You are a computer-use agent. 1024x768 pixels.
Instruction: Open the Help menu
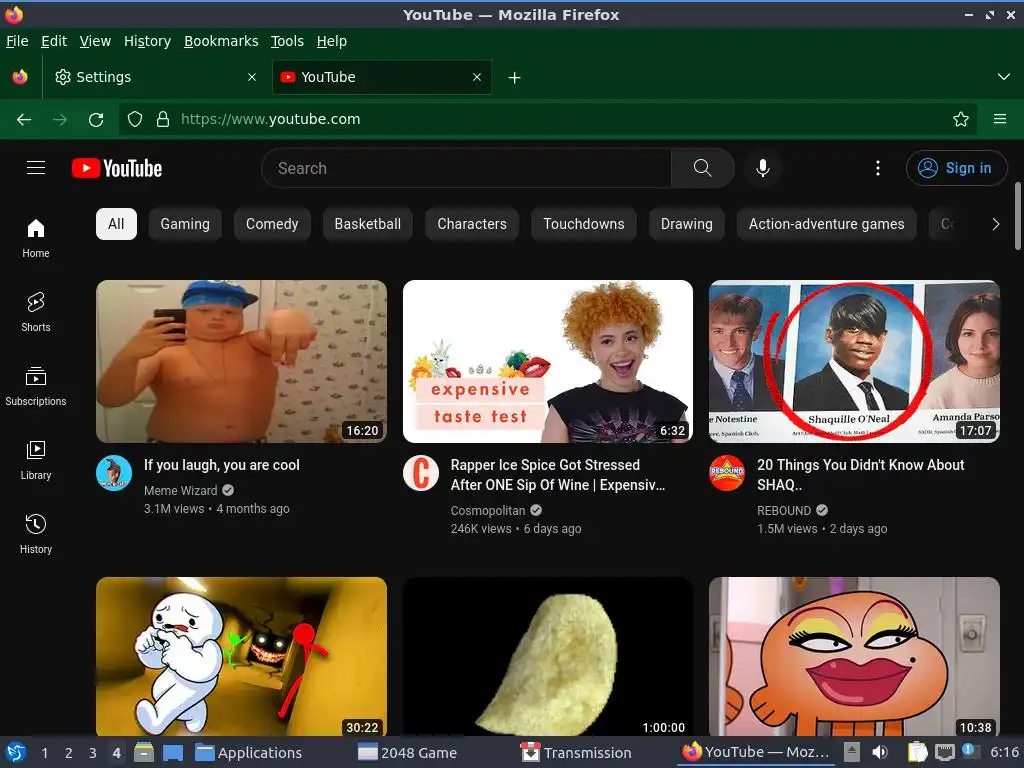point(332,41)
